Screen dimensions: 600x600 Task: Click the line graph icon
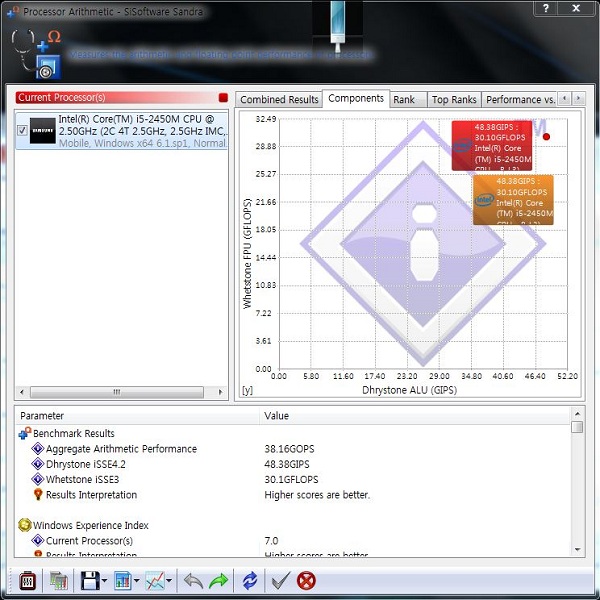[155, 581]
